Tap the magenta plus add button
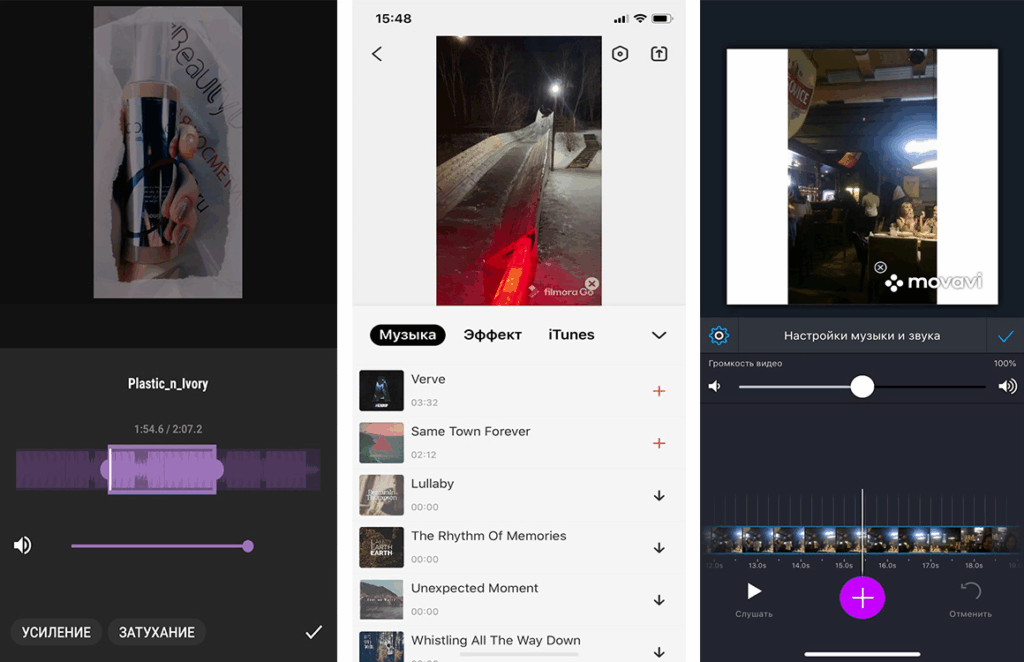This screenshot has height=662, width=1024. 862,597
